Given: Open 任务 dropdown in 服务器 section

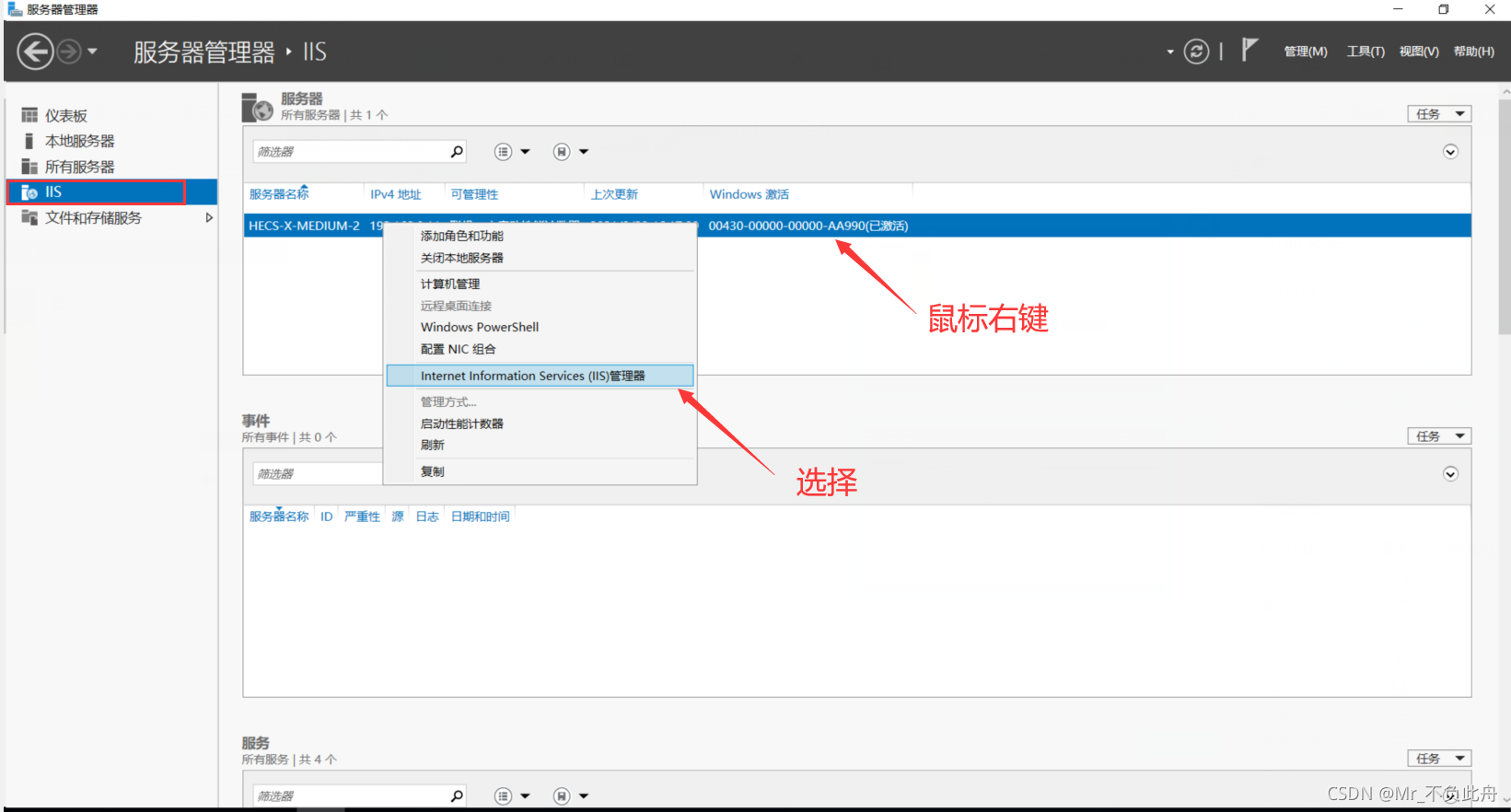Looking at the screenshot, I should (1439, 114).
